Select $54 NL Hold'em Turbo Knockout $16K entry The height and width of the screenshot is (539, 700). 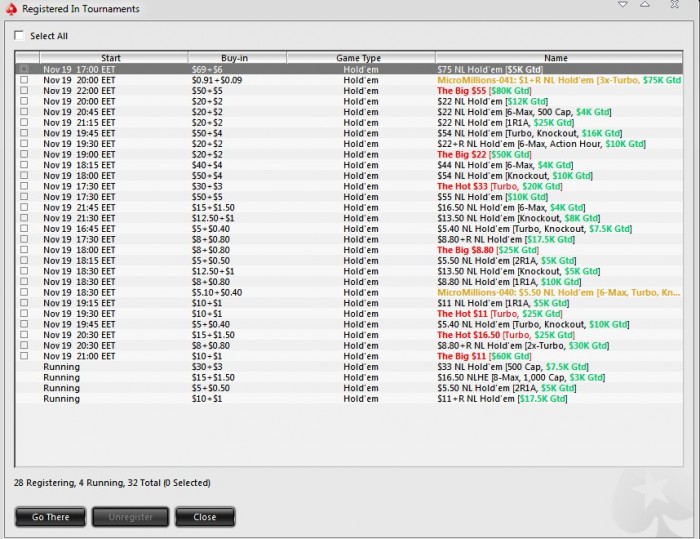pyautogui.click(x=530, y=133)
